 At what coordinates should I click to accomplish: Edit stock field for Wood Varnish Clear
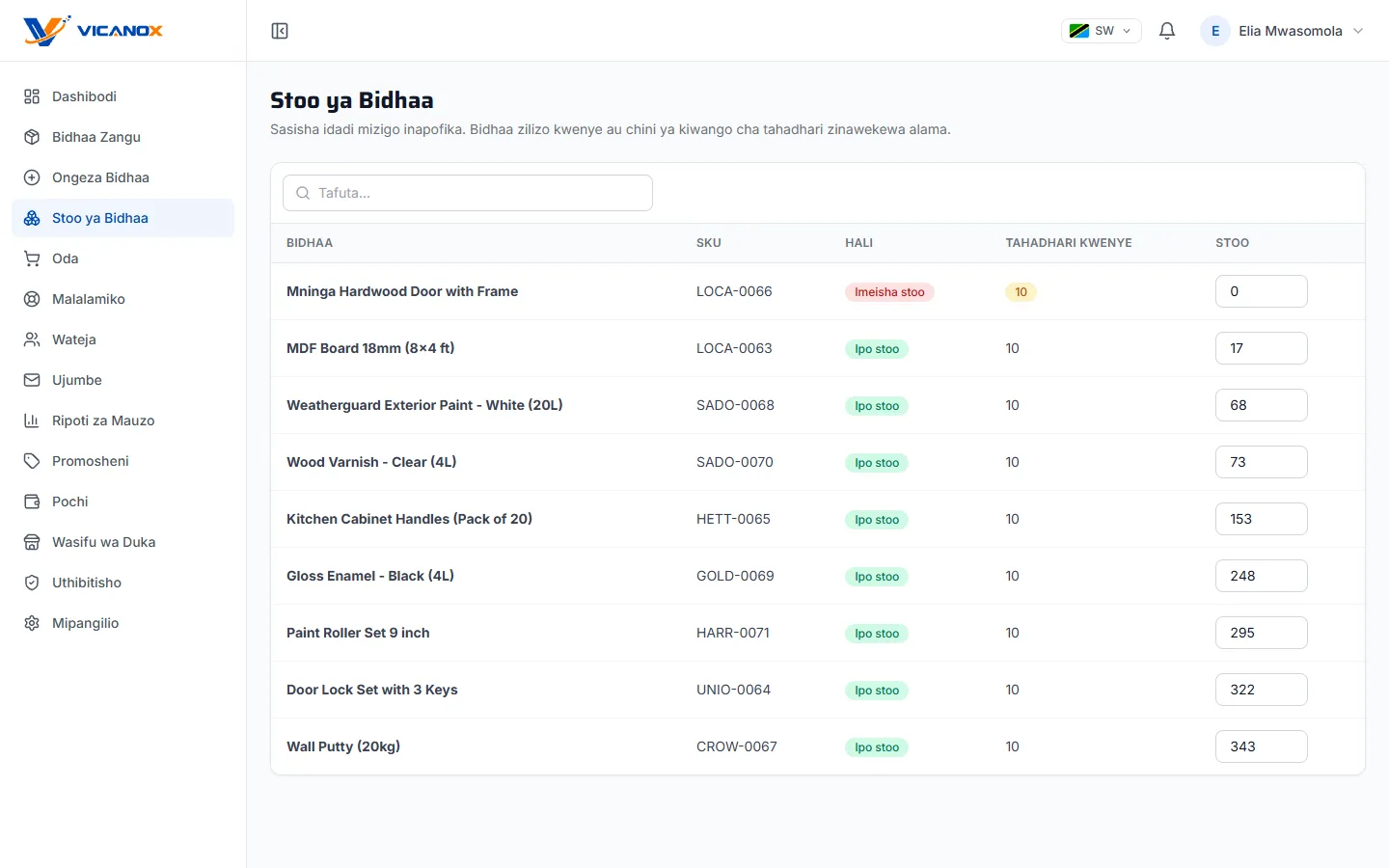click(1261, 462)
